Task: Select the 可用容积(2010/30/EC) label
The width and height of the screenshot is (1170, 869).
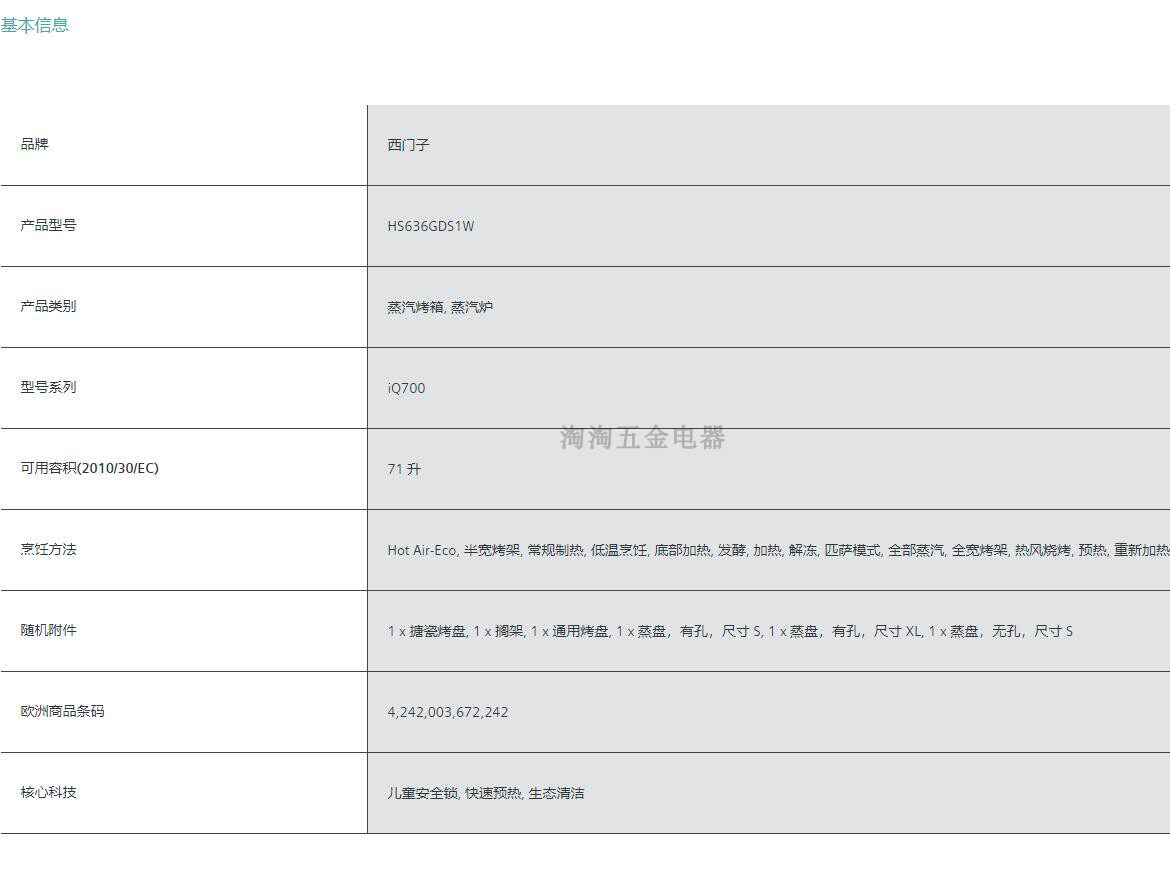Action: 90,468
